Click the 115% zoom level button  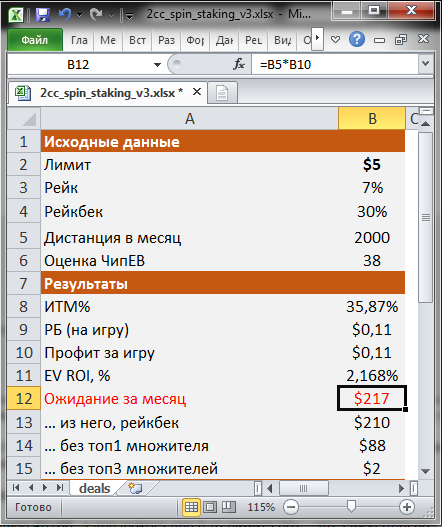(x=261, y=507)
